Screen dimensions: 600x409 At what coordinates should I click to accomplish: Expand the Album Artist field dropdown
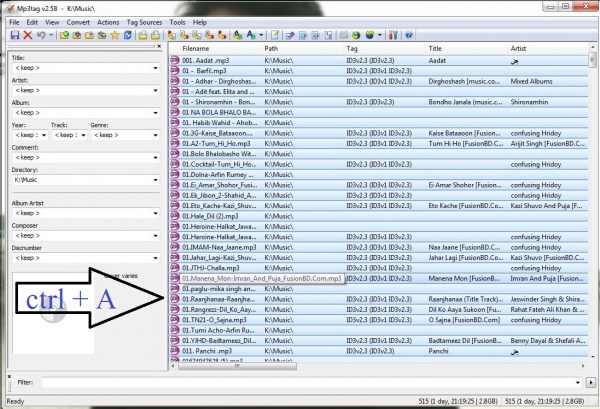coord(155,213)
